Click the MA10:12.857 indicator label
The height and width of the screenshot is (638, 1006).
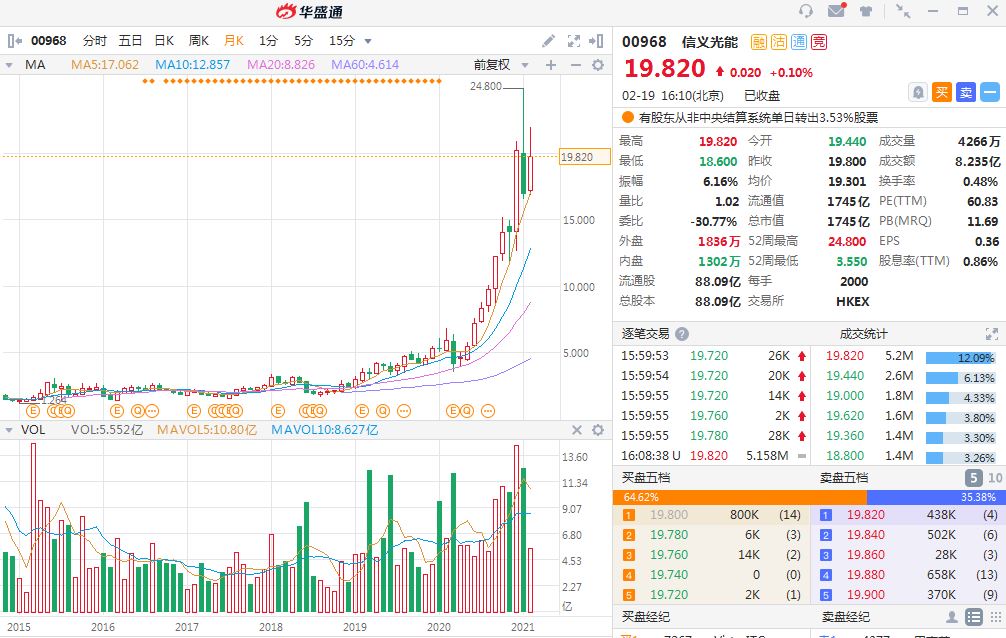click(192, 65)
